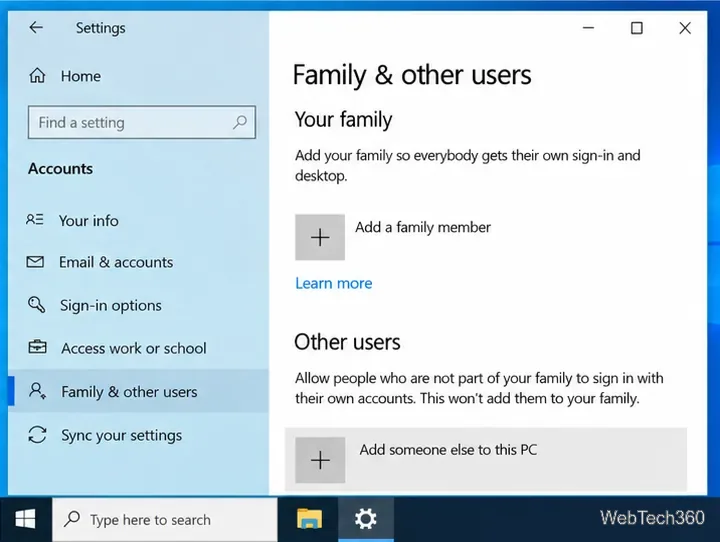Open Sign-in options
The image size is (720, 542).
(111, 305)
